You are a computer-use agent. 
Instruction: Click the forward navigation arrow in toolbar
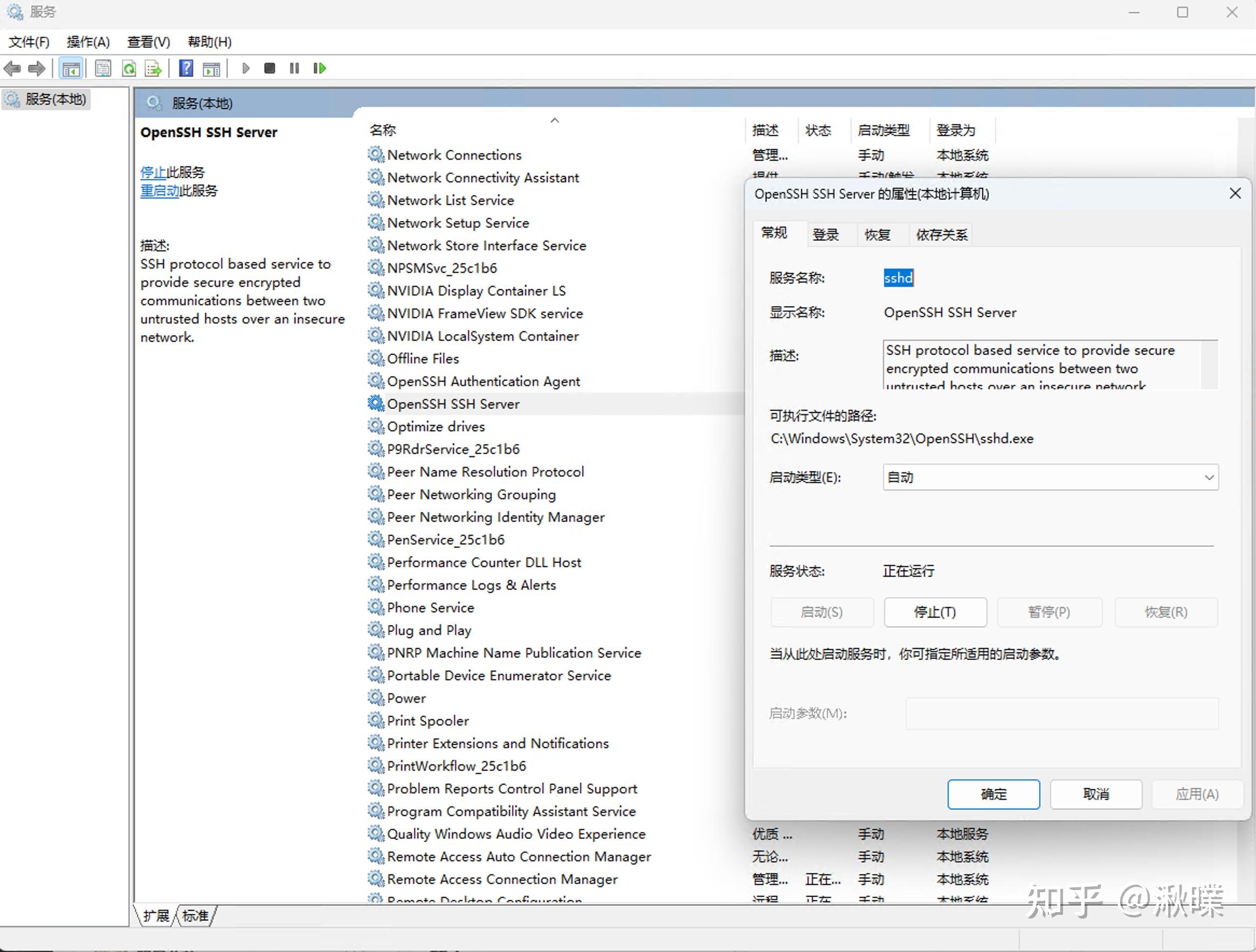pyautogui.click(x=36, y=68)
